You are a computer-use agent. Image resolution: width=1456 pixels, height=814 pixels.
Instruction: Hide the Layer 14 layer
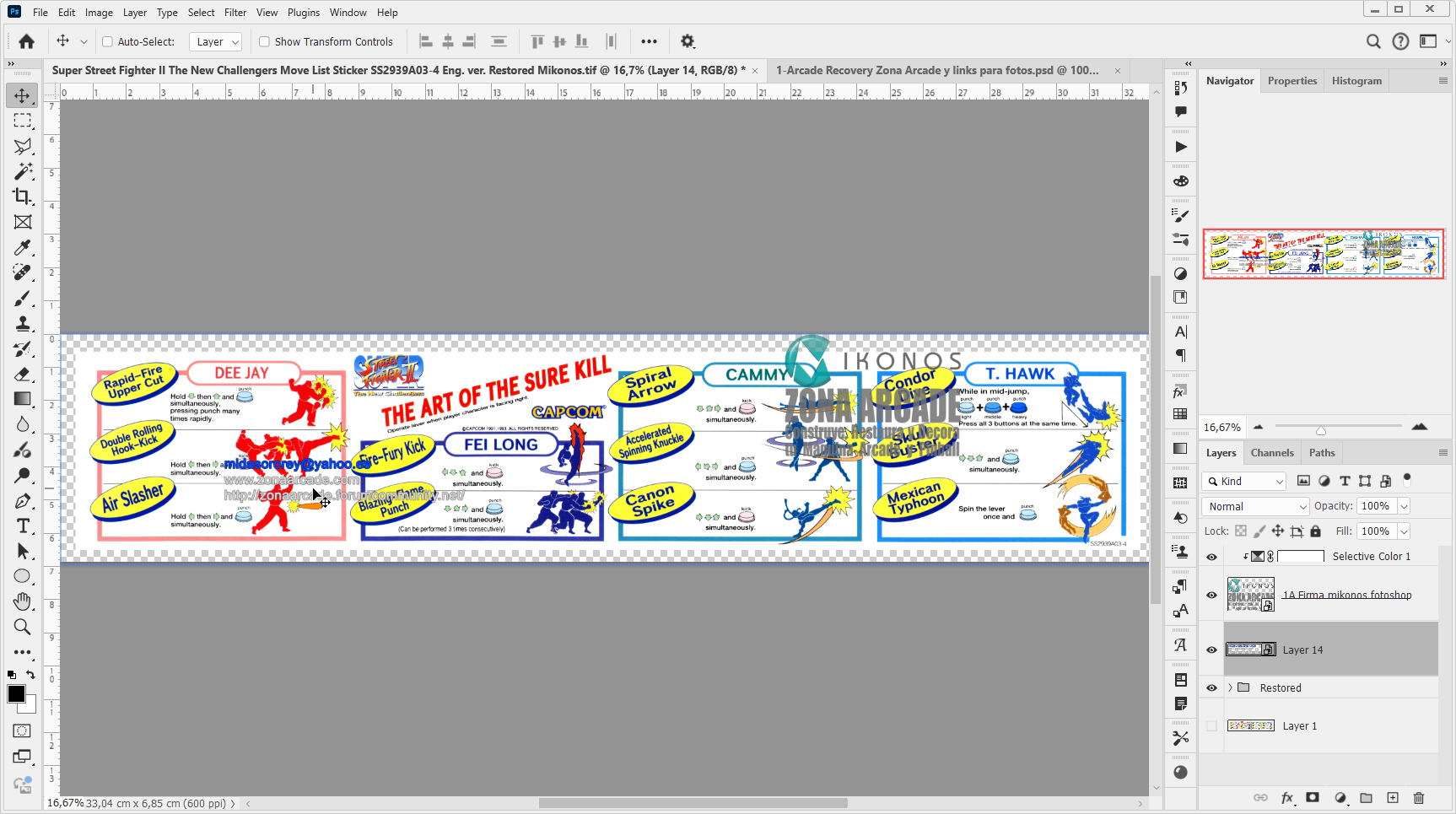pos(1211,650)
